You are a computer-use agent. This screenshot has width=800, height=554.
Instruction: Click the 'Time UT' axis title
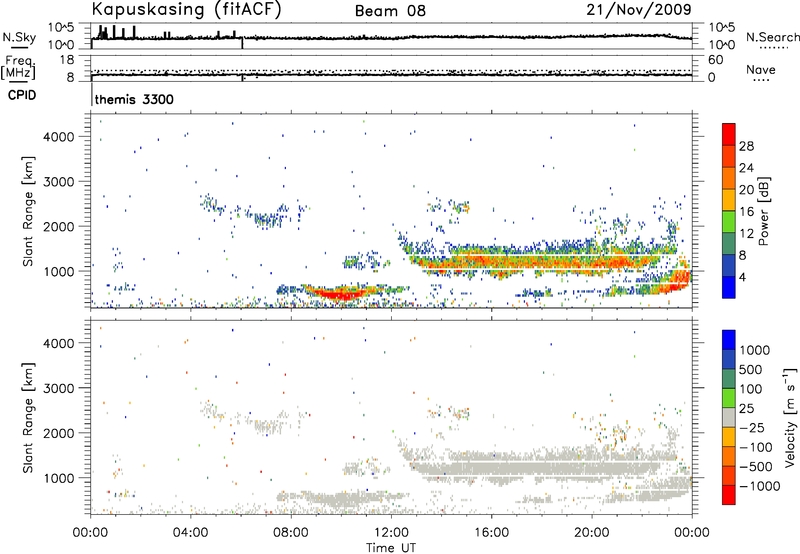click(391, 547)
